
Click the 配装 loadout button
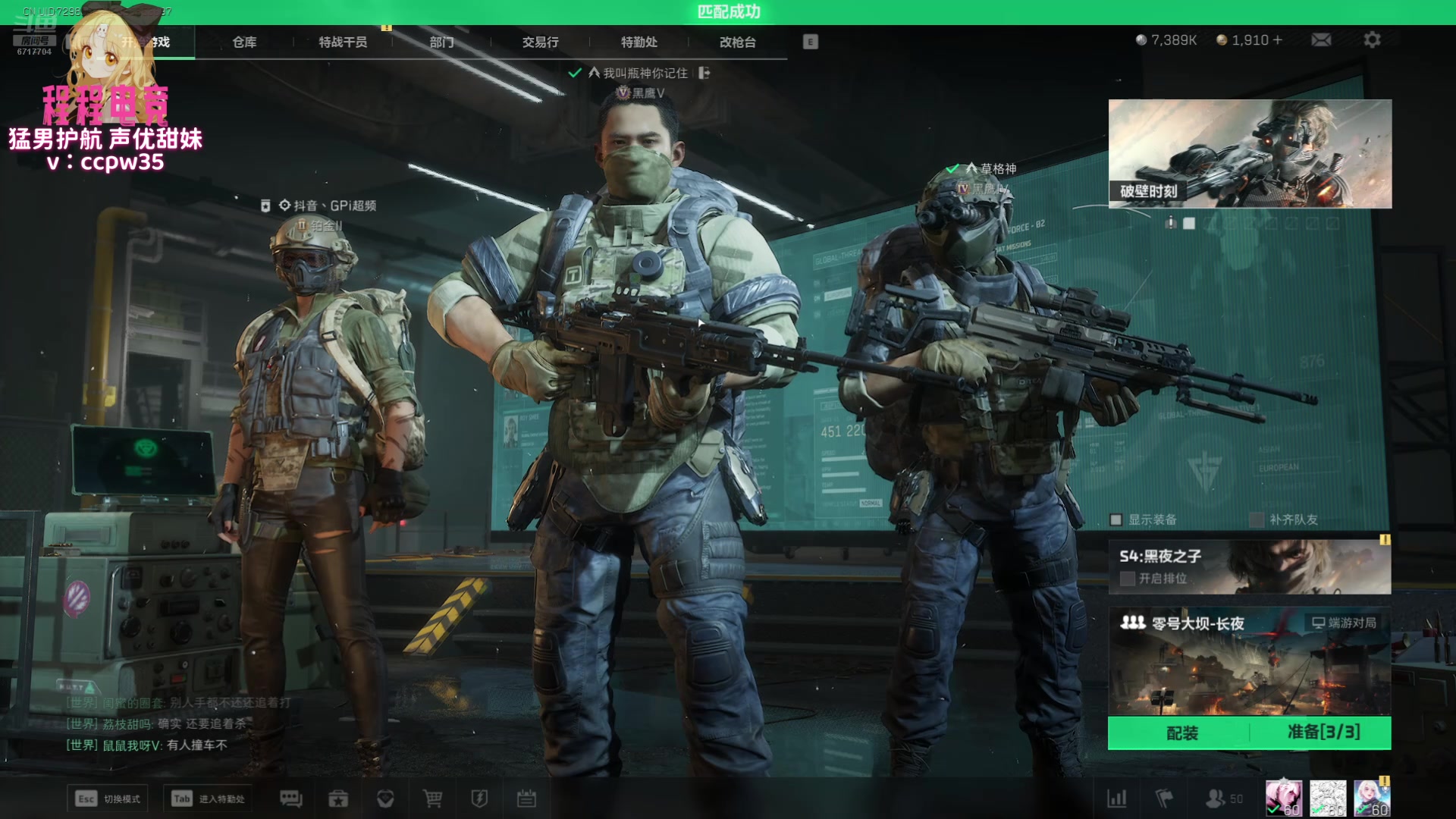1181,733
